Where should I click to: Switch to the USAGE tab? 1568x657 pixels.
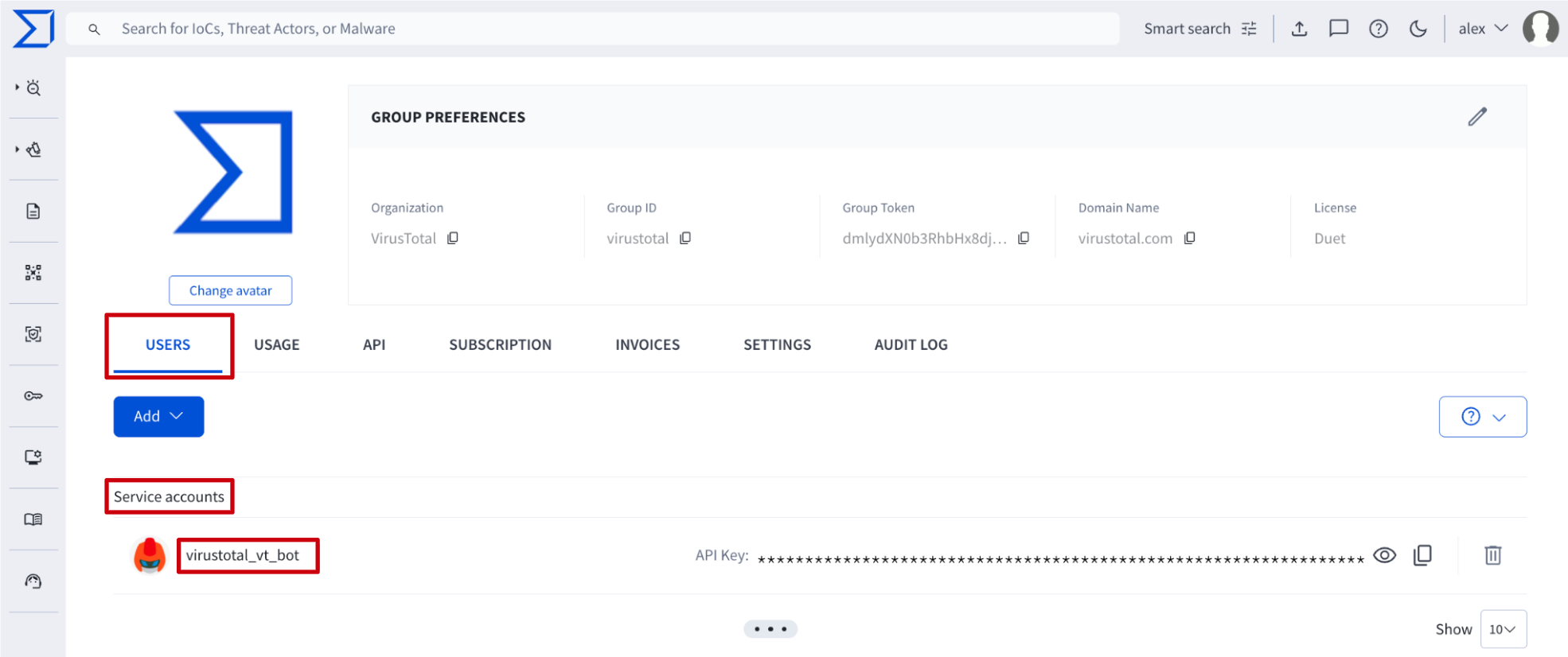[277, 344]
